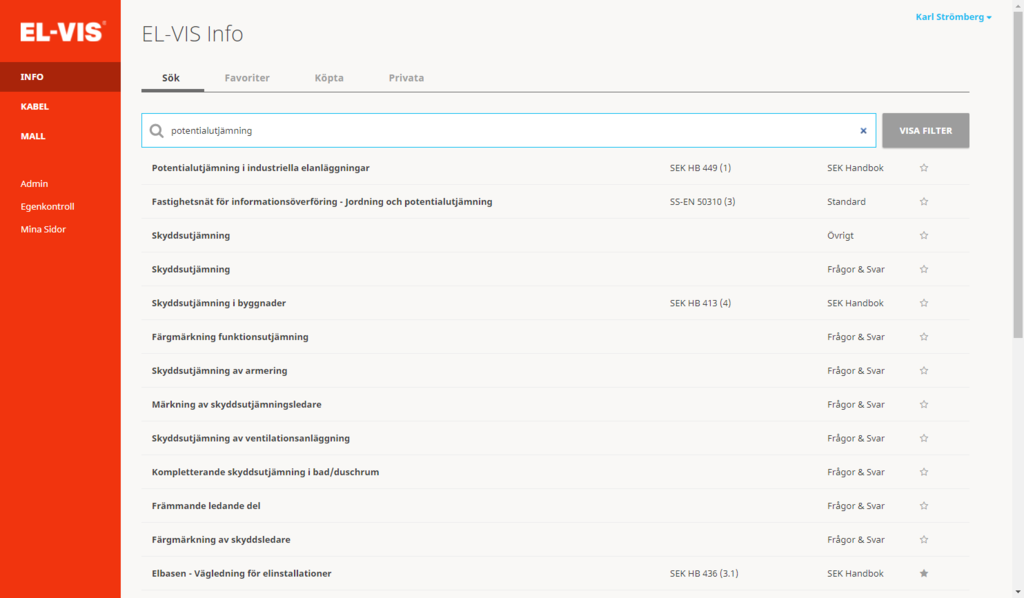Toggle favorite star for 'Främmande ledande del'

(923, 506)
